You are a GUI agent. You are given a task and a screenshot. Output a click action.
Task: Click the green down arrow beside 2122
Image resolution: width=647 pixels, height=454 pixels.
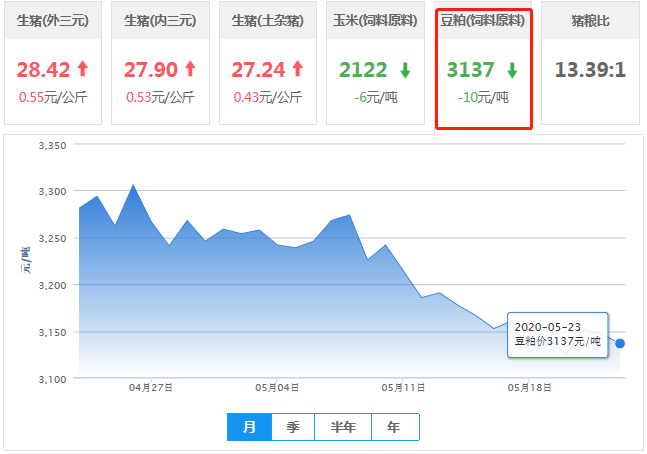pos(405,70)
